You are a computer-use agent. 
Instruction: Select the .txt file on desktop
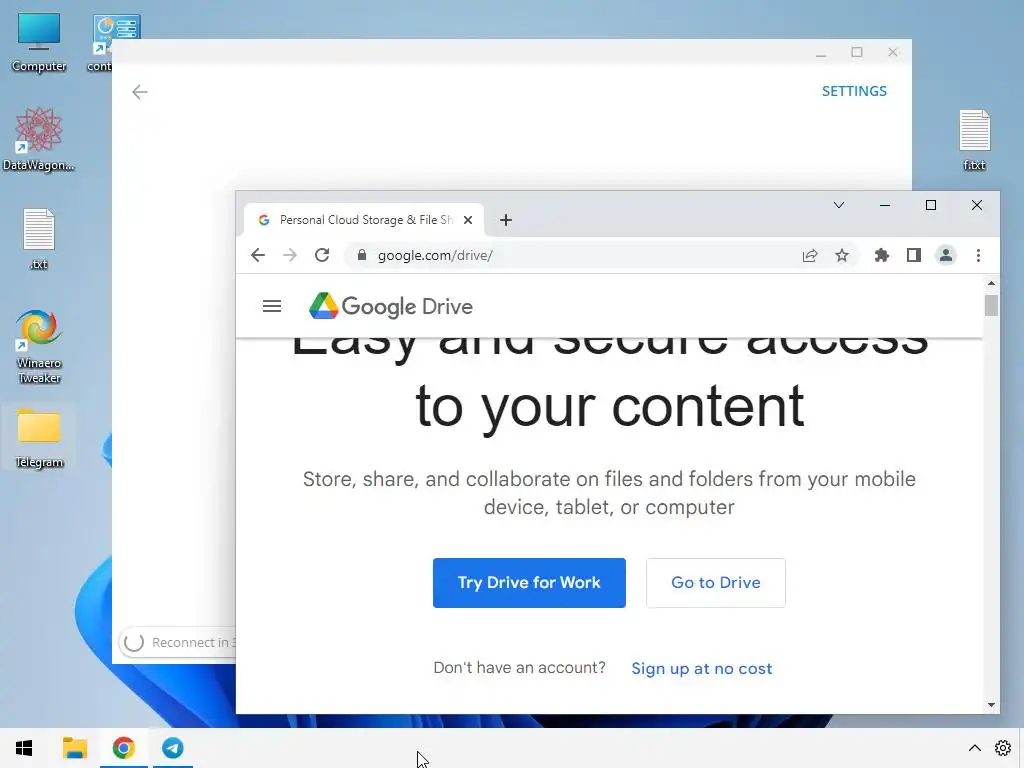pyautogui.click(x=39, y=239)
